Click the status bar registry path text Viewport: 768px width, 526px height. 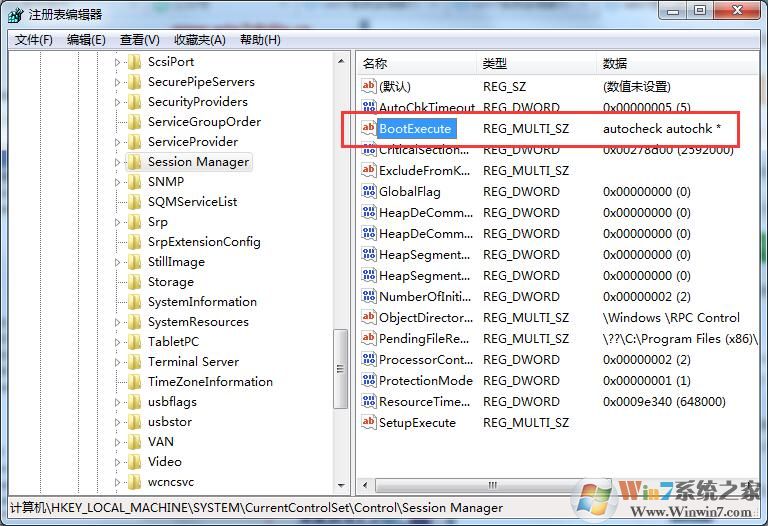pos(257,507)
